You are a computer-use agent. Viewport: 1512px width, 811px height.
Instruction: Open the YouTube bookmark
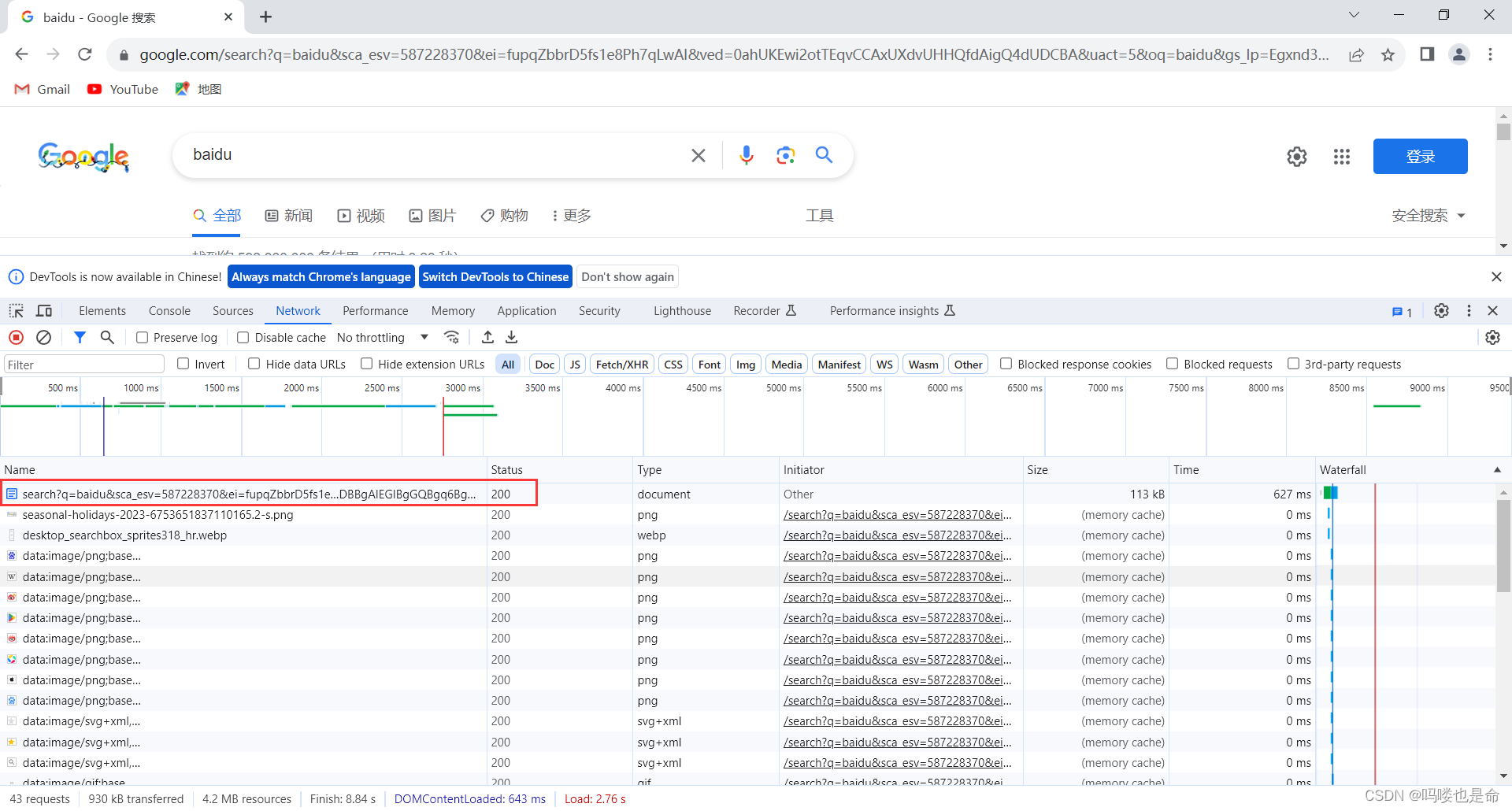pos(124,89)
